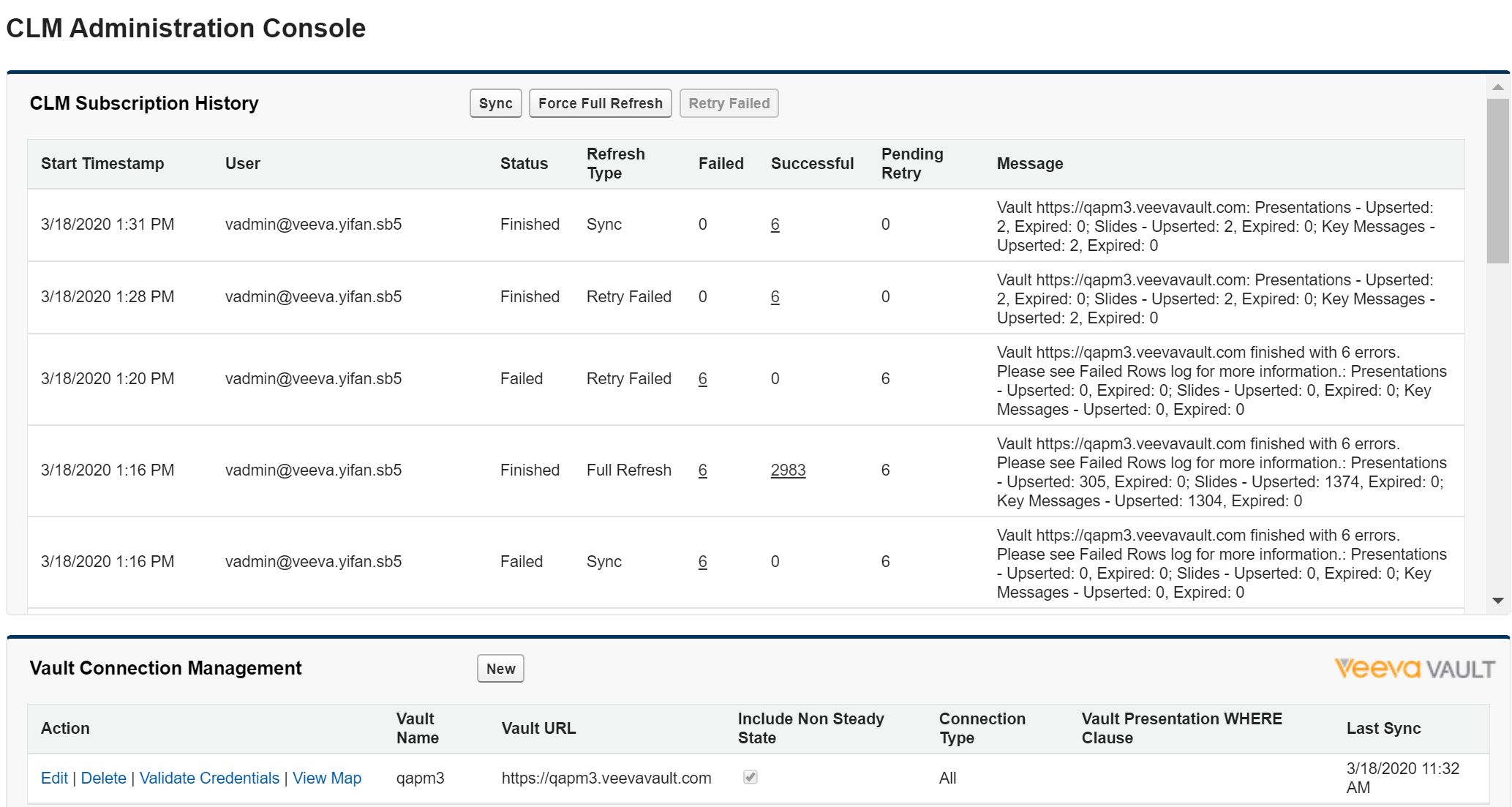Click the subscription history scrollbar thumb
The width and height of the screenshot is (1512, 807).
tap(1497, 179)
